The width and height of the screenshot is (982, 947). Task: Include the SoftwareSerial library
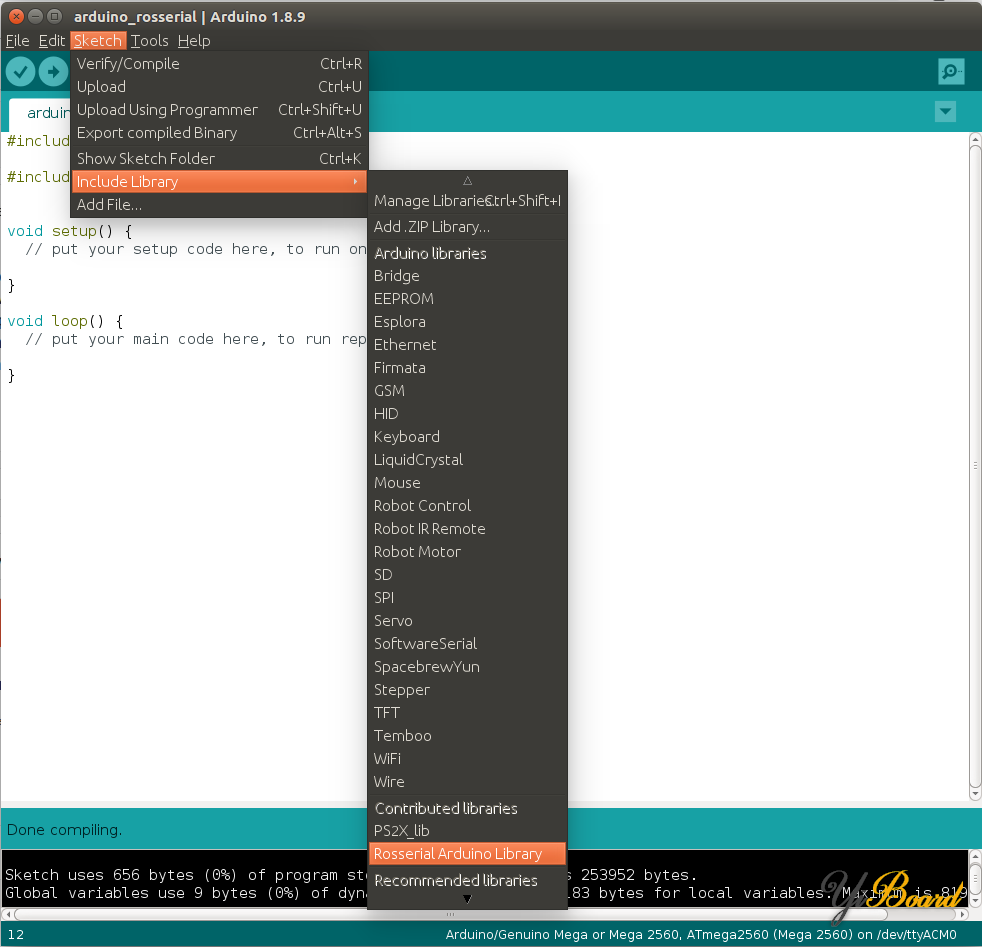(x=467, y=644)
